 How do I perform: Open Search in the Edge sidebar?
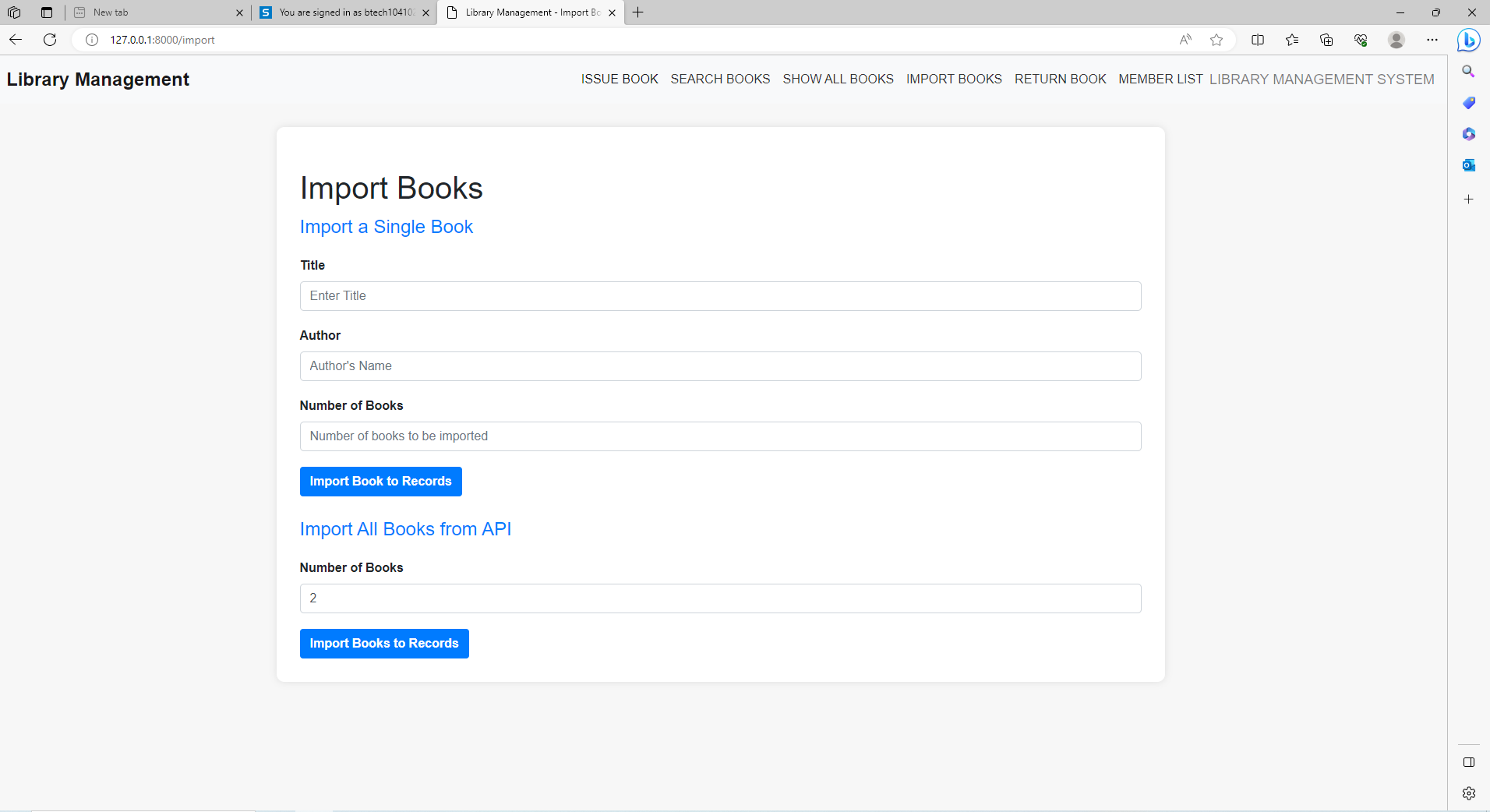coord(1468,71)
